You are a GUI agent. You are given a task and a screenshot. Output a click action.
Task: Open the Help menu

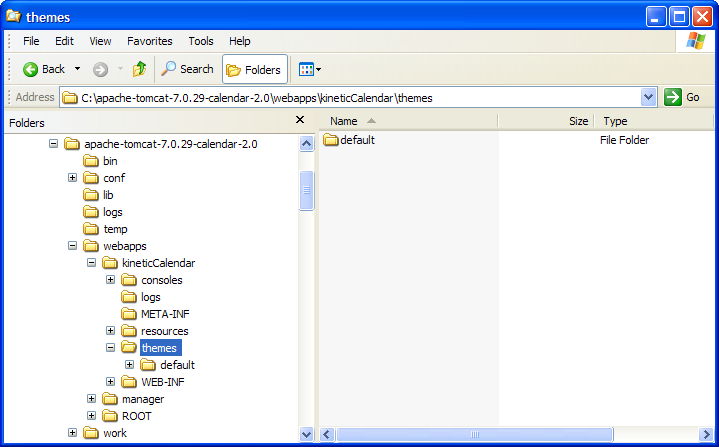coord(240,41)
